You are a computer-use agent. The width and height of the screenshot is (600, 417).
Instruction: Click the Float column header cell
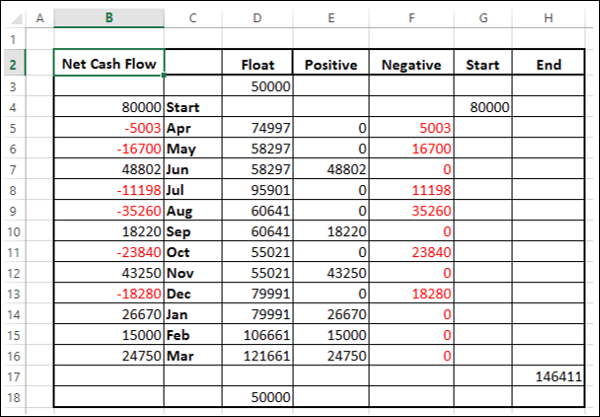point(258,64)
